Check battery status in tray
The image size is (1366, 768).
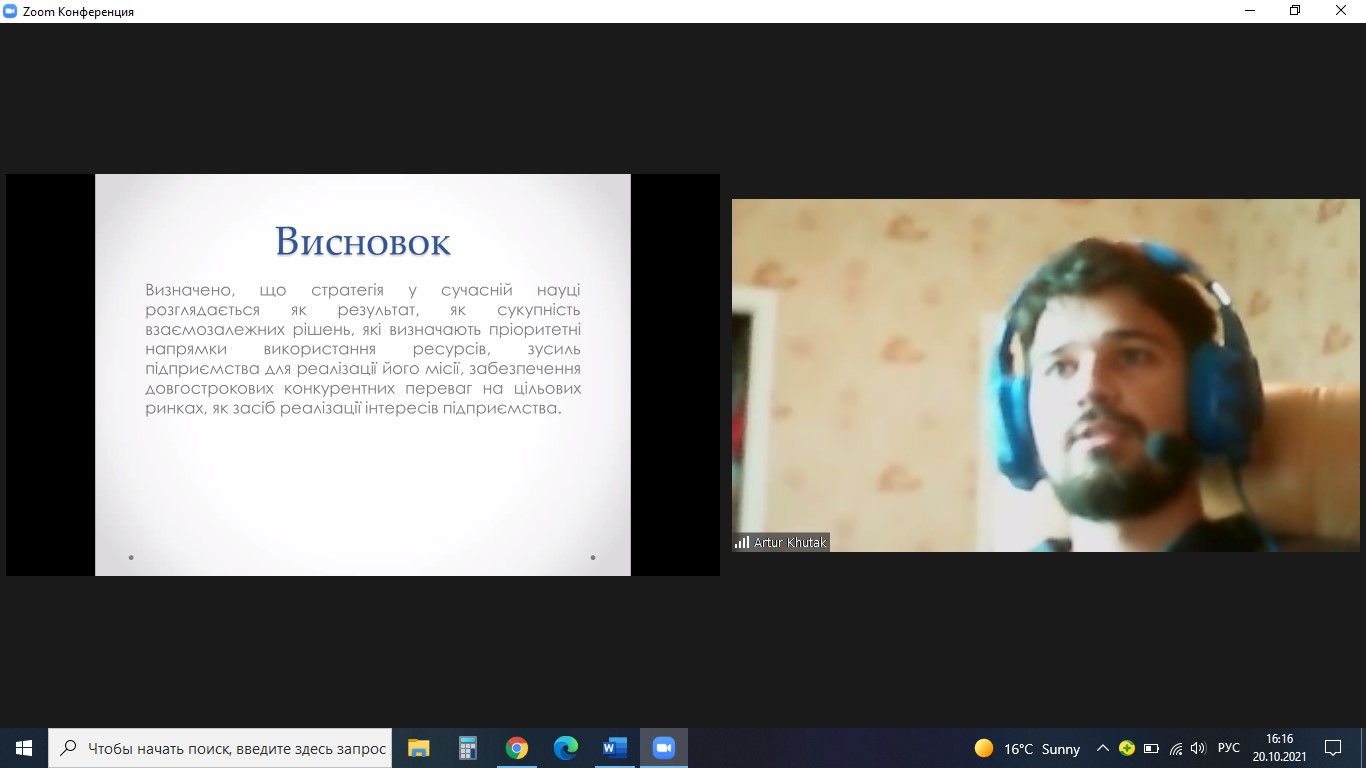pyautogui.click(x=1151, y=748)
